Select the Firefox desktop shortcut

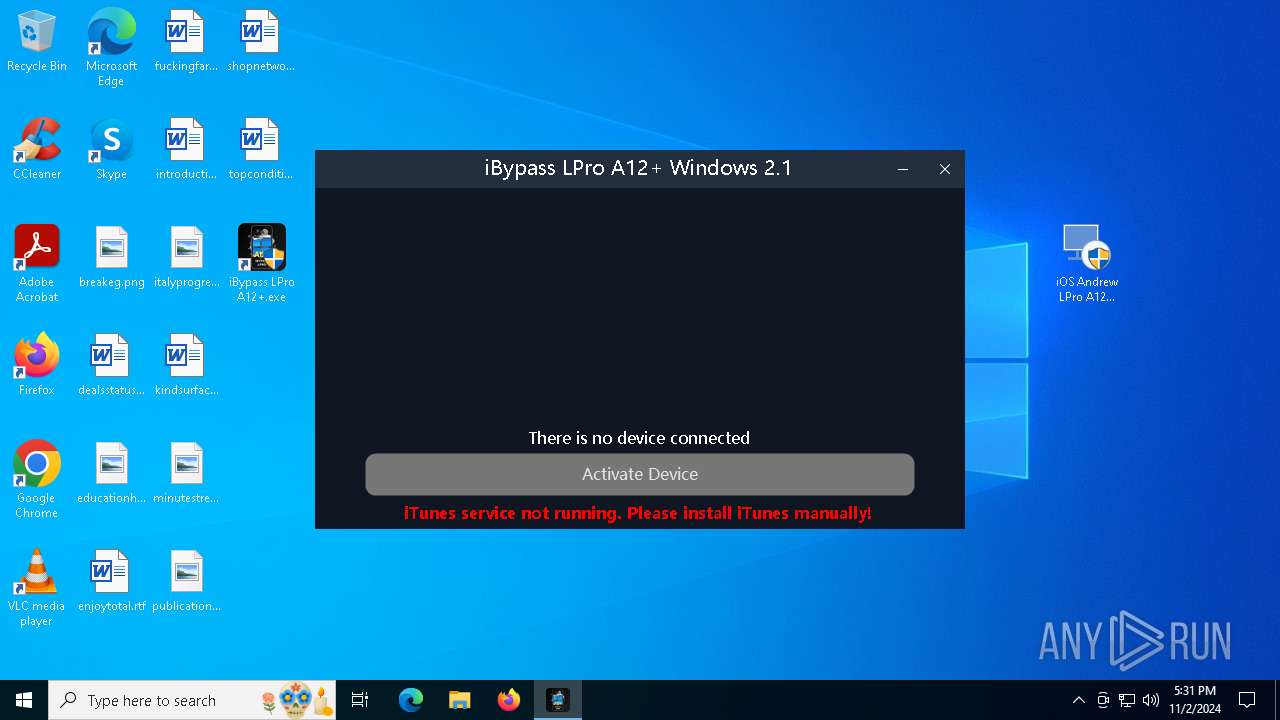[37, 365]
